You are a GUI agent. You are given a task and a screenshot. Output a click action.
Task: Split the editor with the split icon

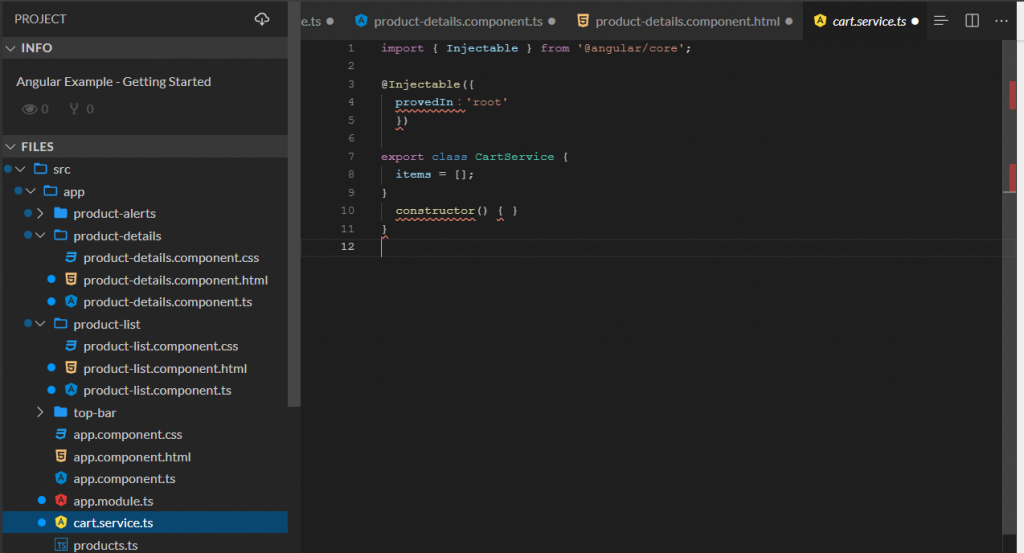tap(972, 21)
